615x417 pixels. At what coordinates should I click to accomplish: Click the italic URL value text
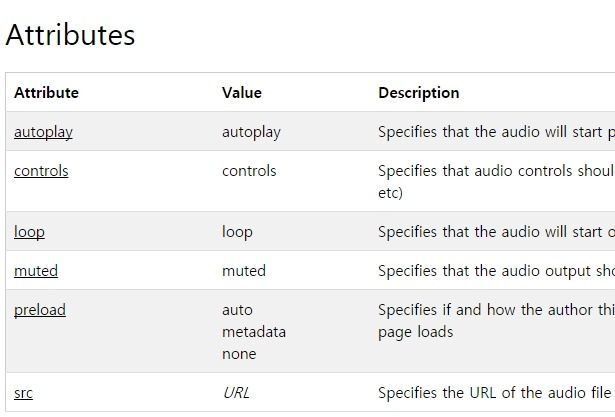point(236,393)
